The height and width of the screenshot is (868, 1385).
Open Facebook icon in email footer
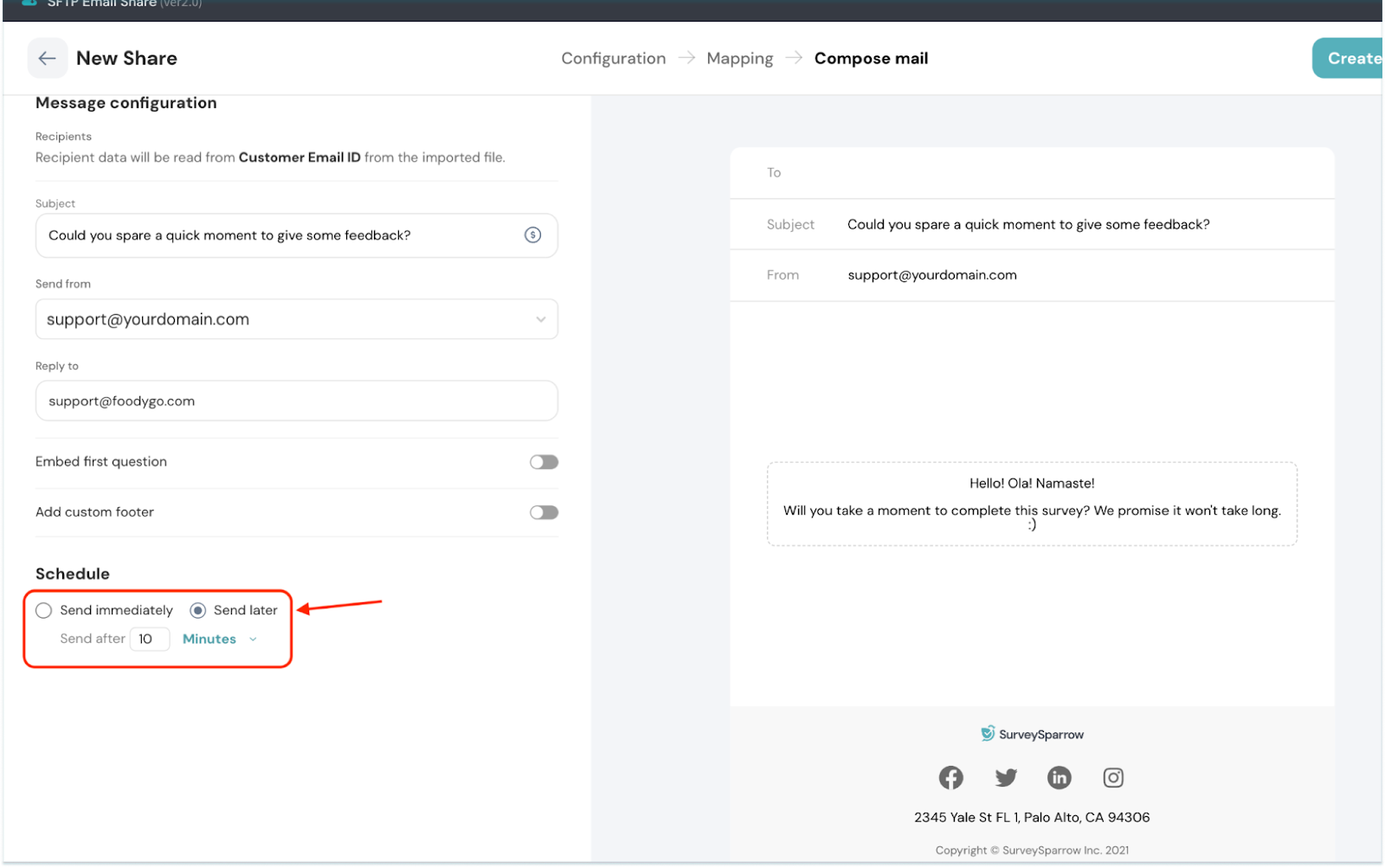[x=950, y=777]
